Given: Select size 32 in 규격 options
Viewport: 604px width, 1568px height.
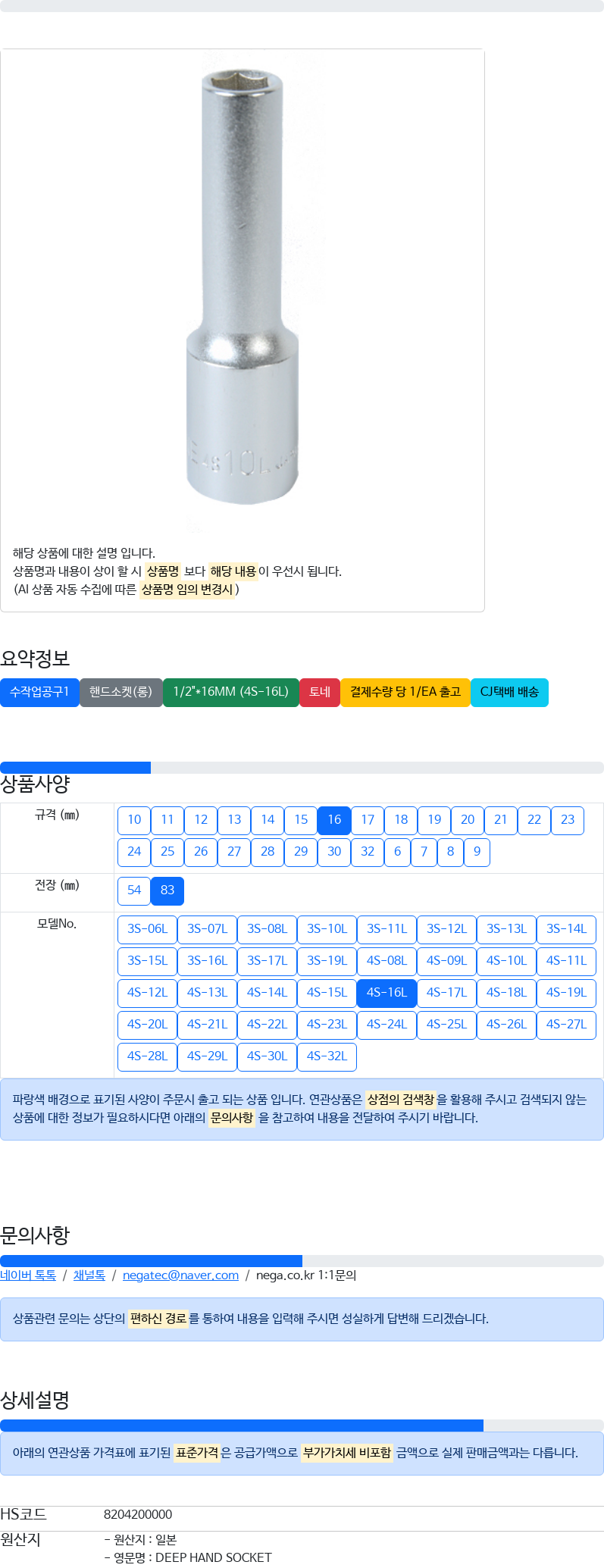Looking at the screenshot, I should (368, 852).
